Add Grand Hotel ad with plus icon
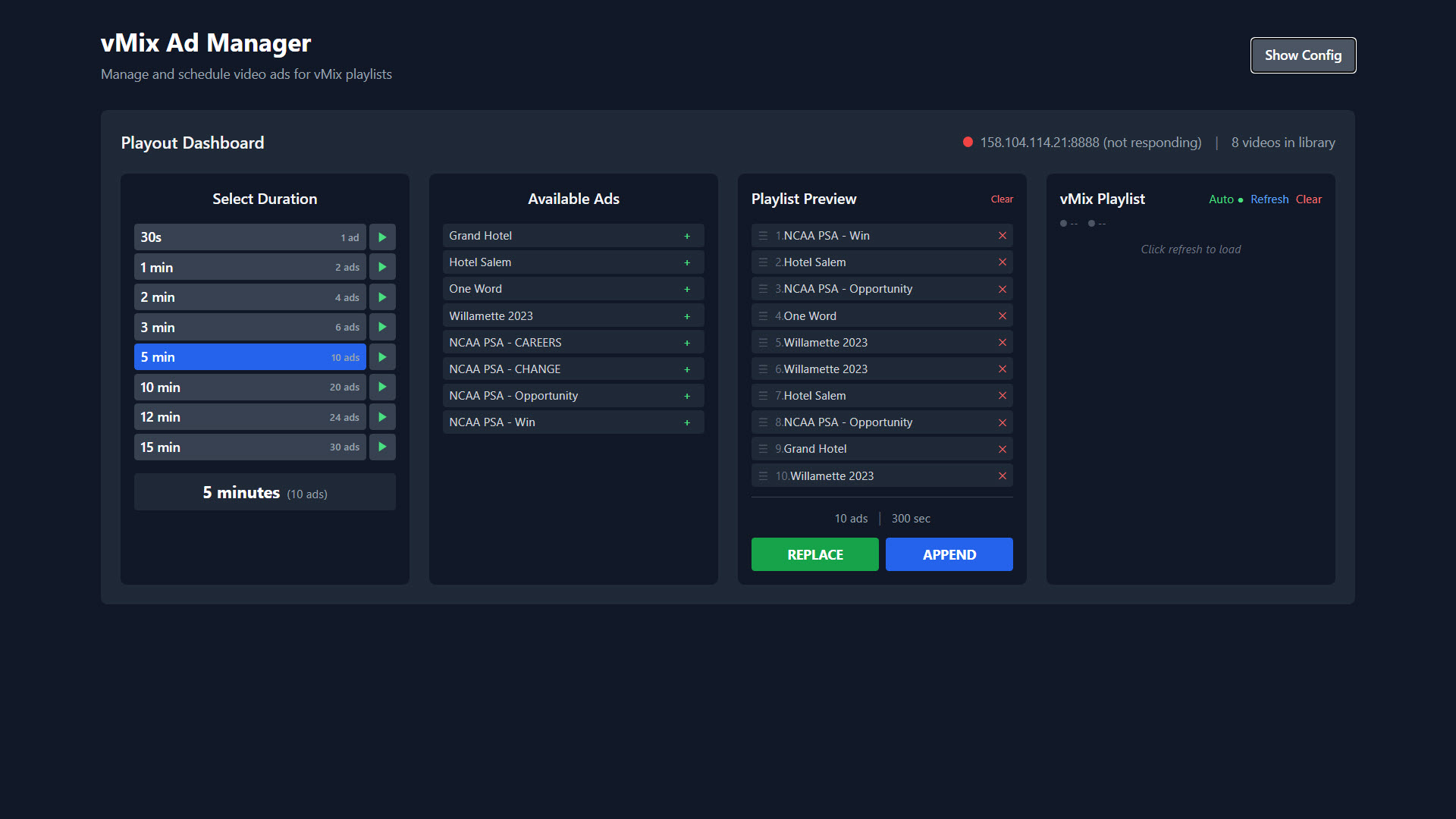1456x819 pixels. click(687, 236)
